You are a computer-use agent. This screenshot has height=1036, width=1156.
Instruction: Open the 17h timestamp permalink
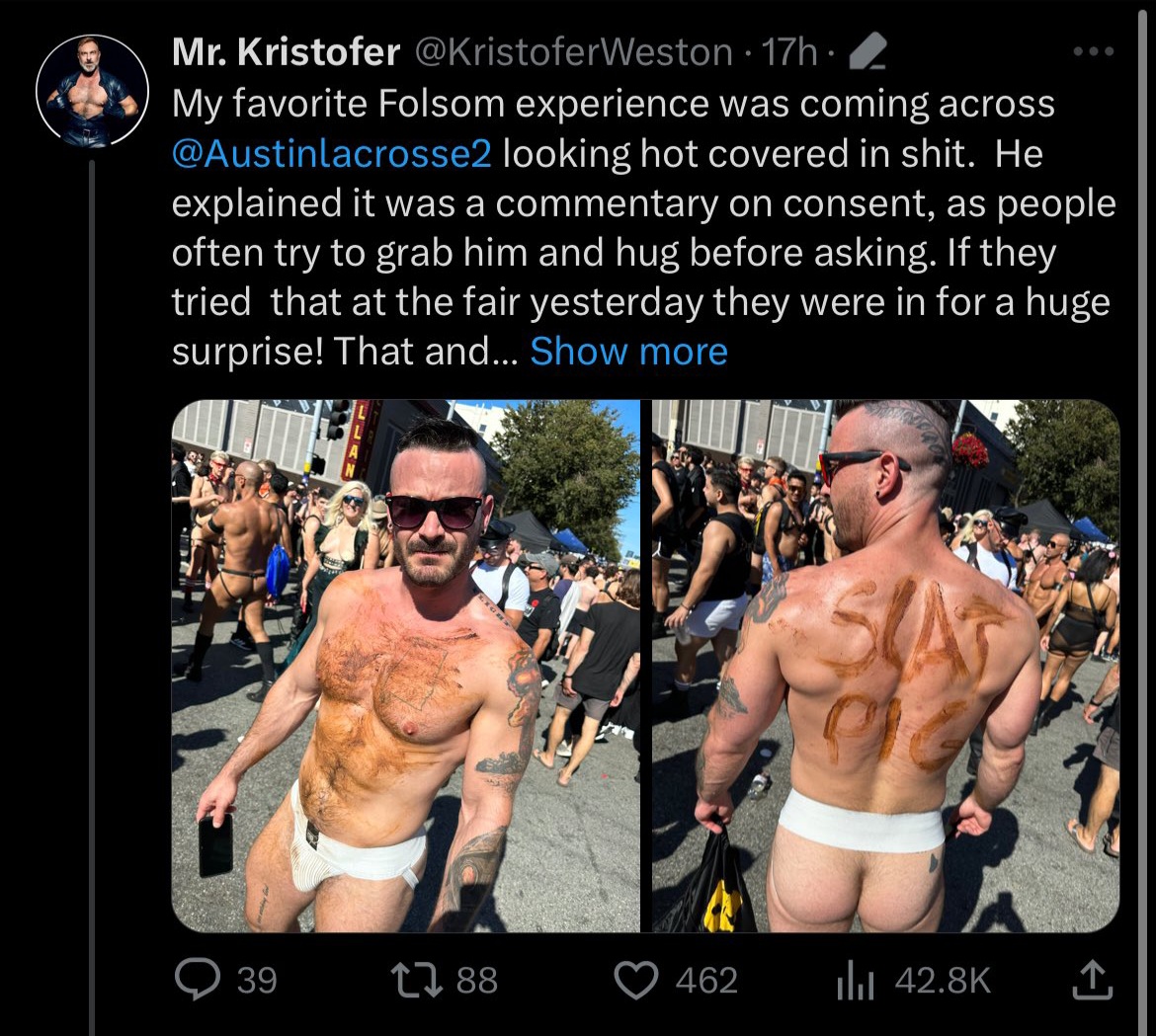[x=788, y=52]
